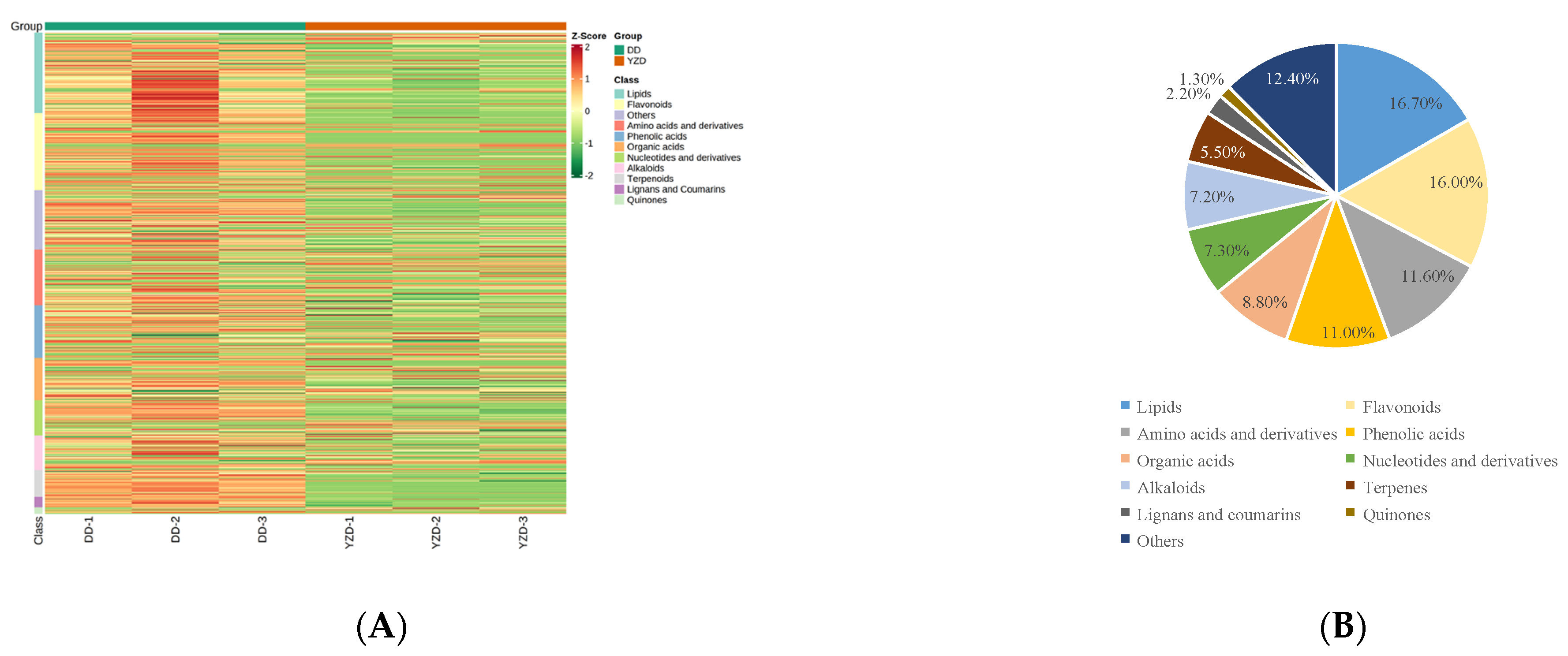Click the panel (A) label
The height and width of the screenshot is (656, 1568).
click(x=382, y=626)
